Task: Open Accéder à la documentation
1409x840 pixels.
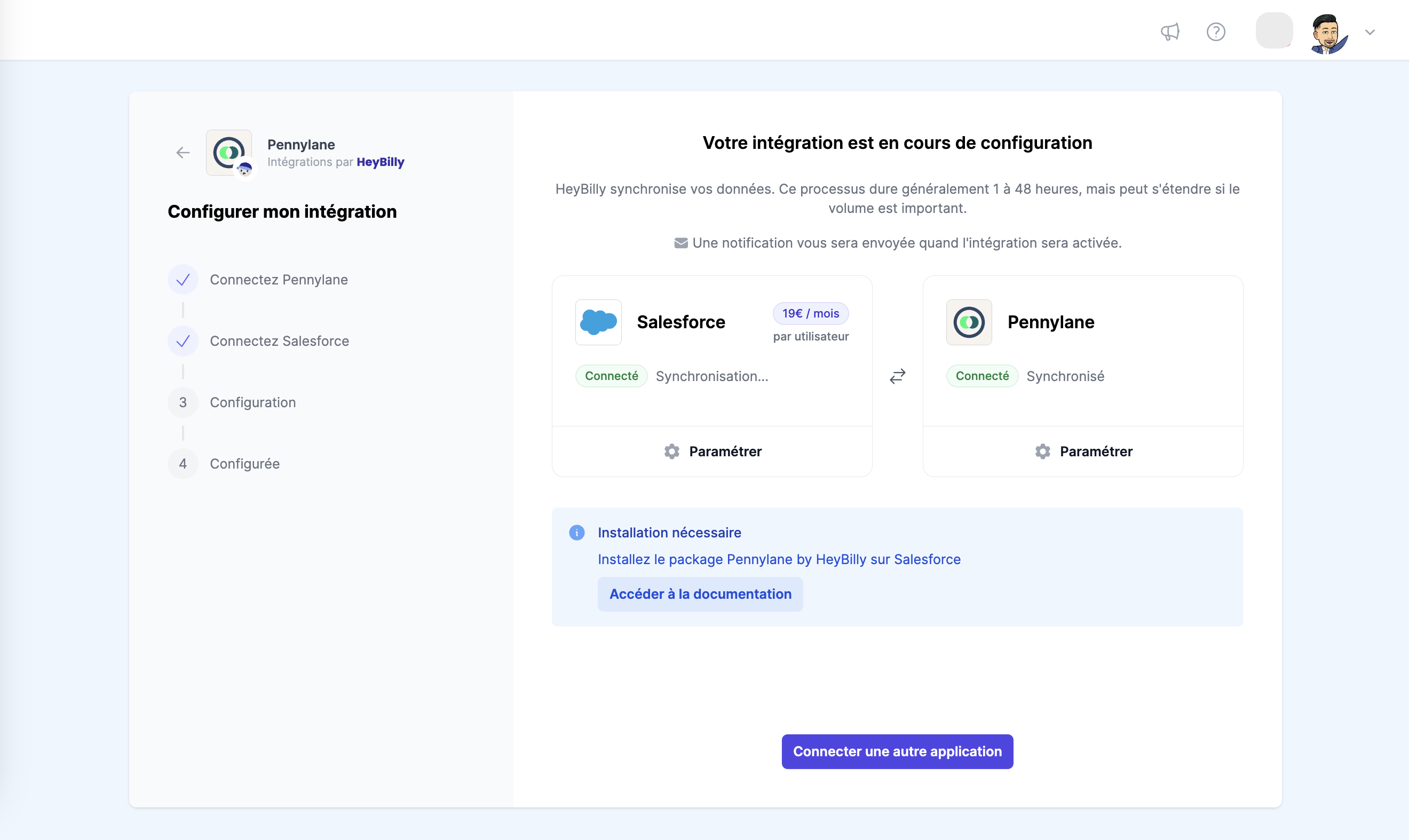Action: point(700,594)
